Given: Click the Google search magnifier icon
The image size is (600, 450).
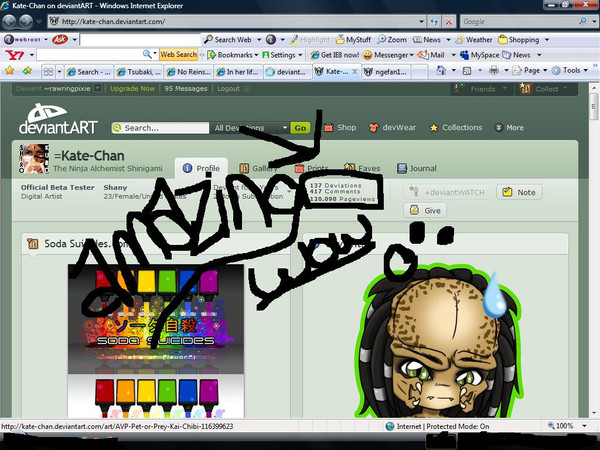Looking at the screenshot, I should [x=582, y=21].
